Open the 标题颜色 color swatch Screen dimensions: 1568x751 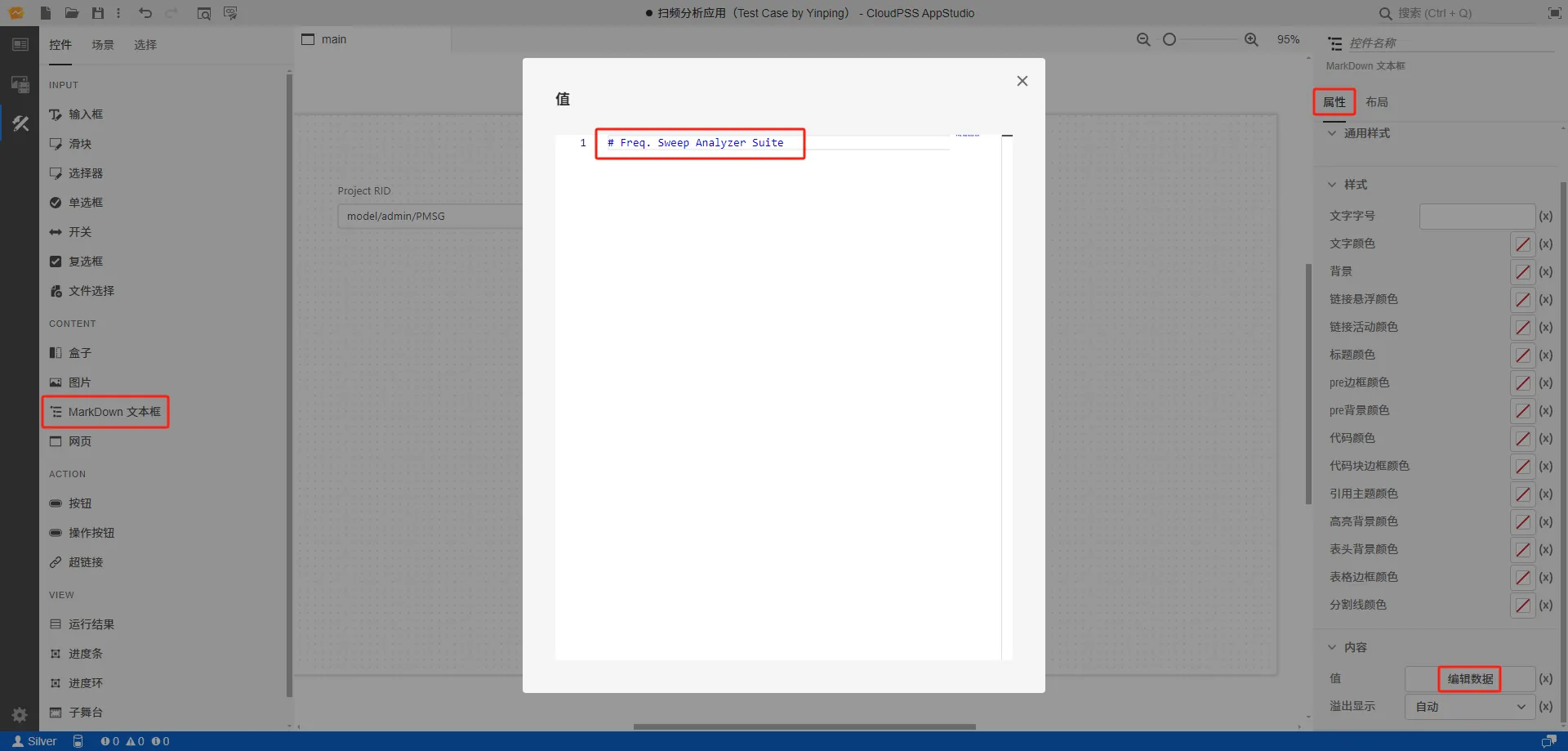[1523, 355]
